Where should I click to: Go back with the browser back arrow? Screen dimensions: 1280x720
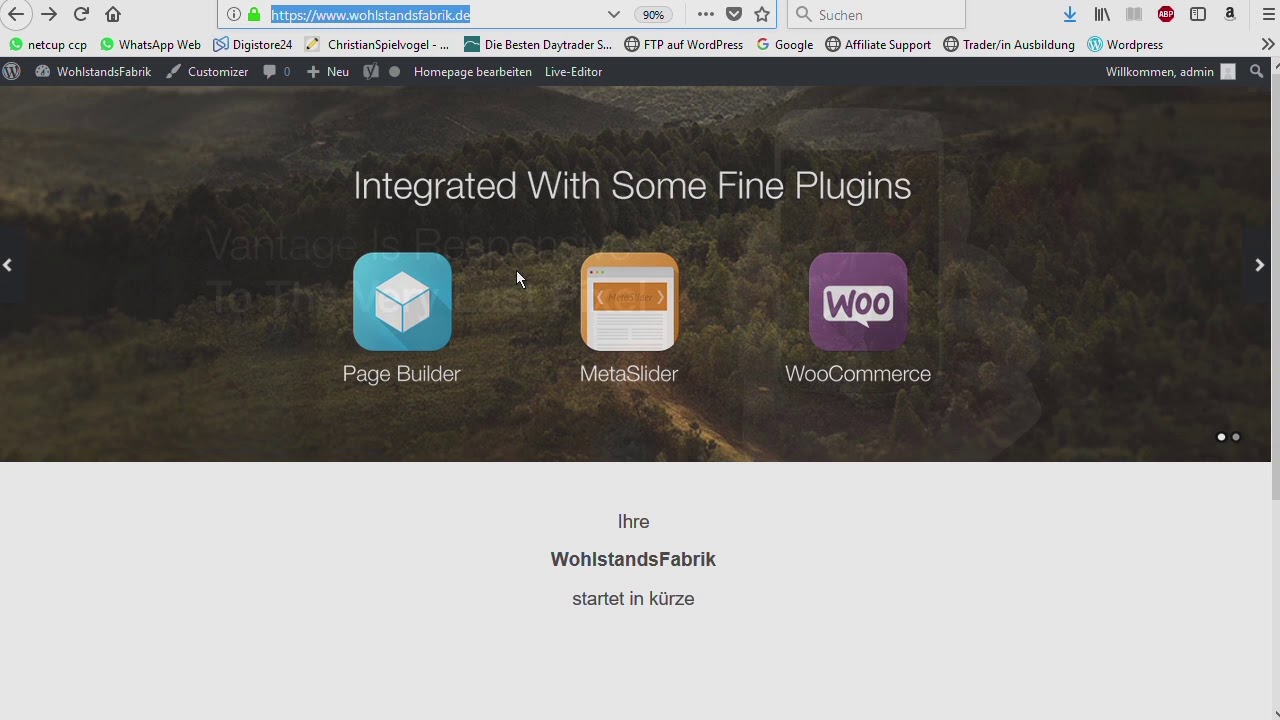pos(16,14)
